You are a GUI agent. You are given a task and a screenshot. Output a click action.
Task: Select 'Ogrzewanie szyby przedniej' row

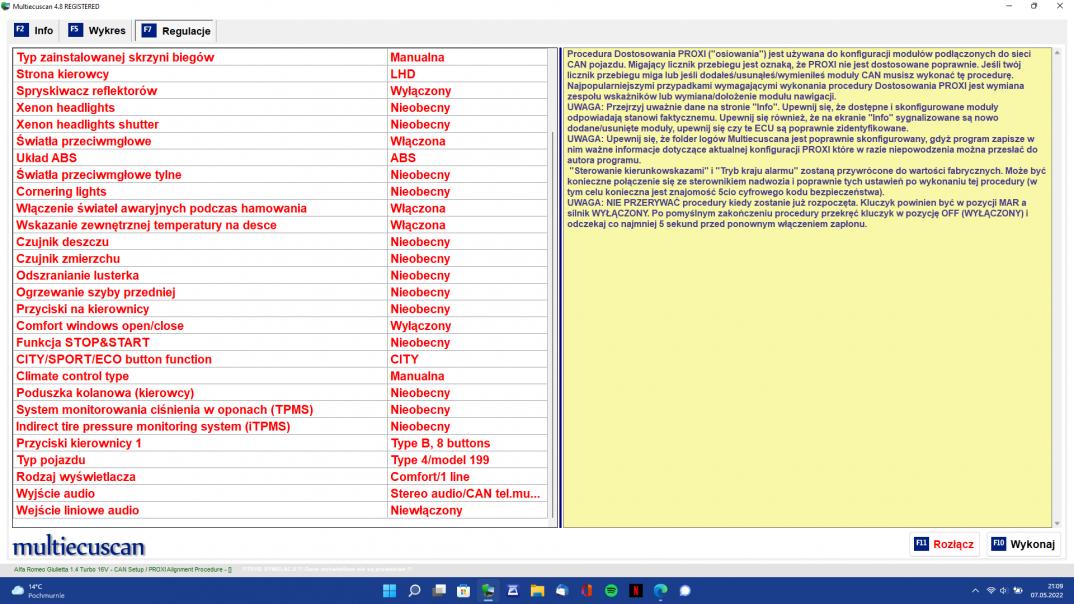[280, 292]
